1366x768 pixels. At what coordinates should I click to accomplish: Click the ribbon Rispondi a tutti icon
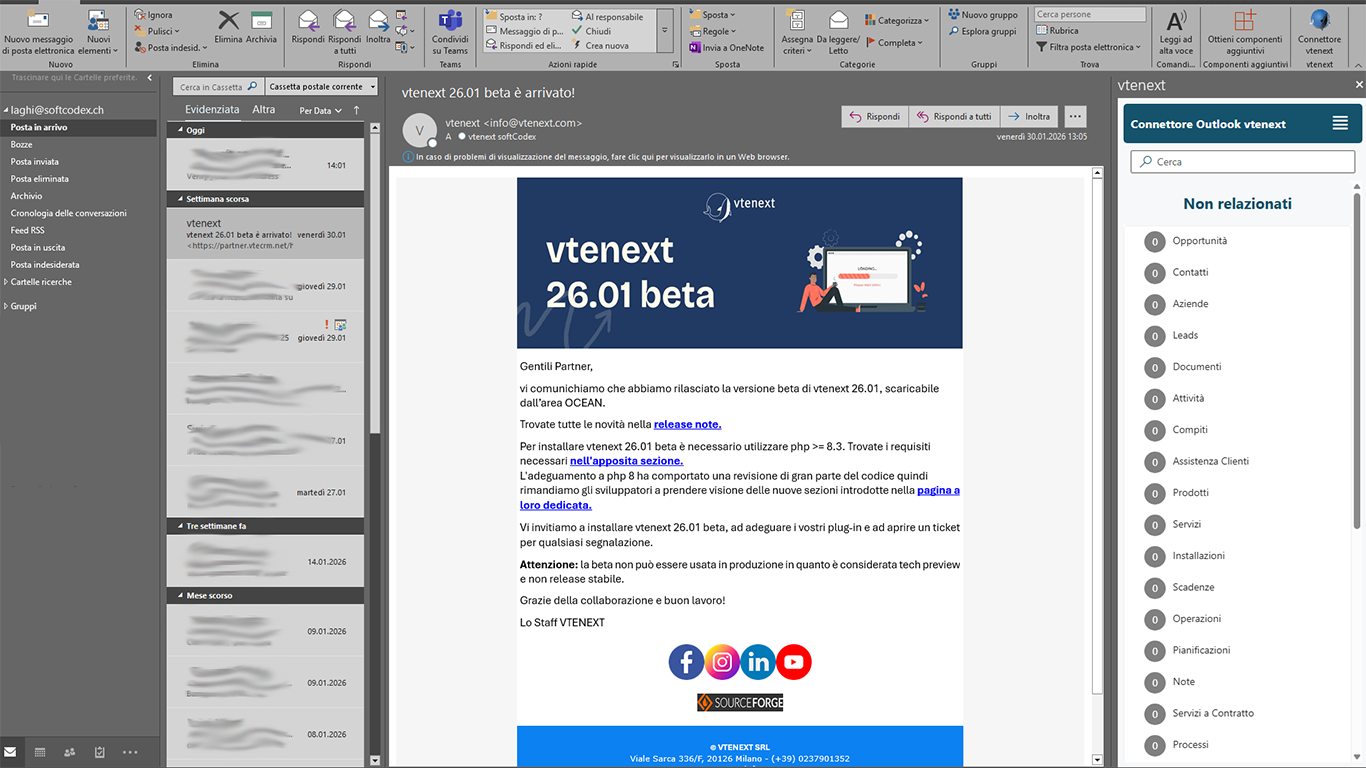(x=344, y=21)
